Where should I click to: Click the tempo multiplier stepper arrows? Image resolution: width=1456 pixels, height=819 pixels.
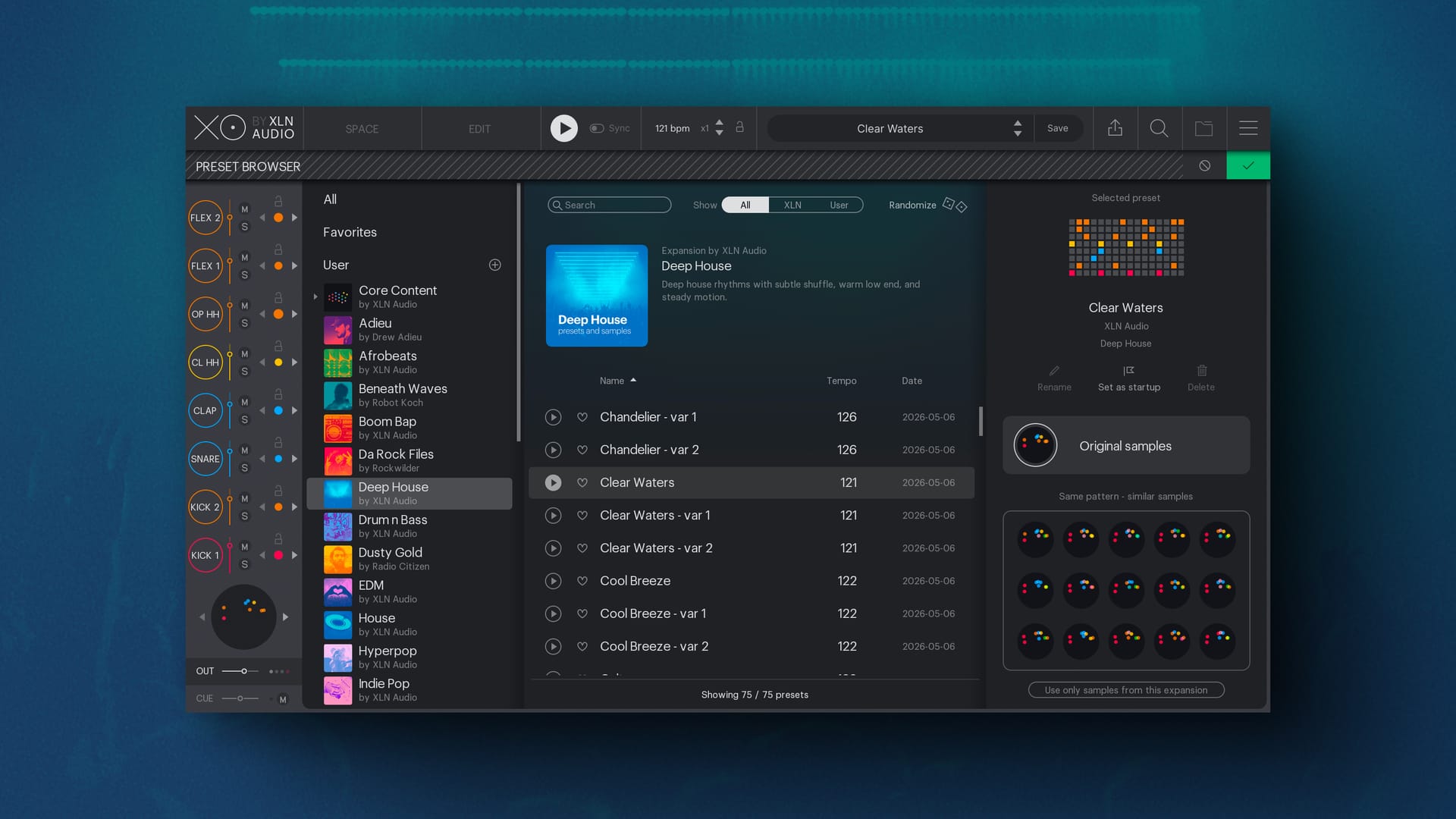719,127
